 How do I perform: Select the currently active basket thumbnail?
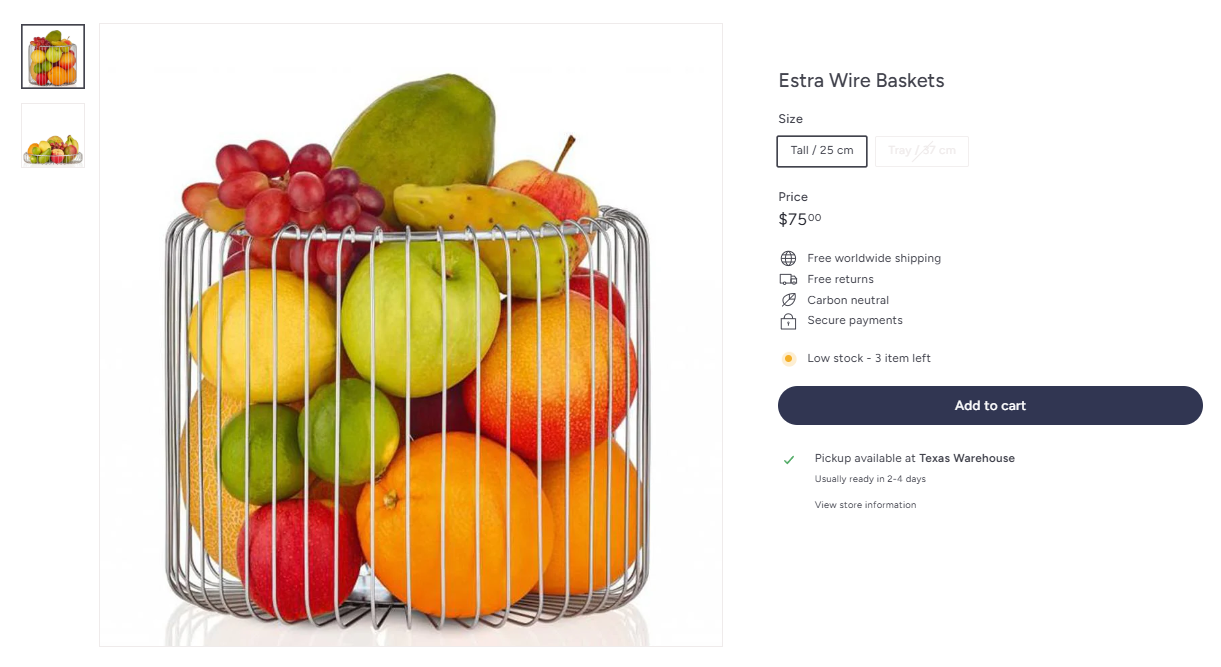tap(52, 56)
